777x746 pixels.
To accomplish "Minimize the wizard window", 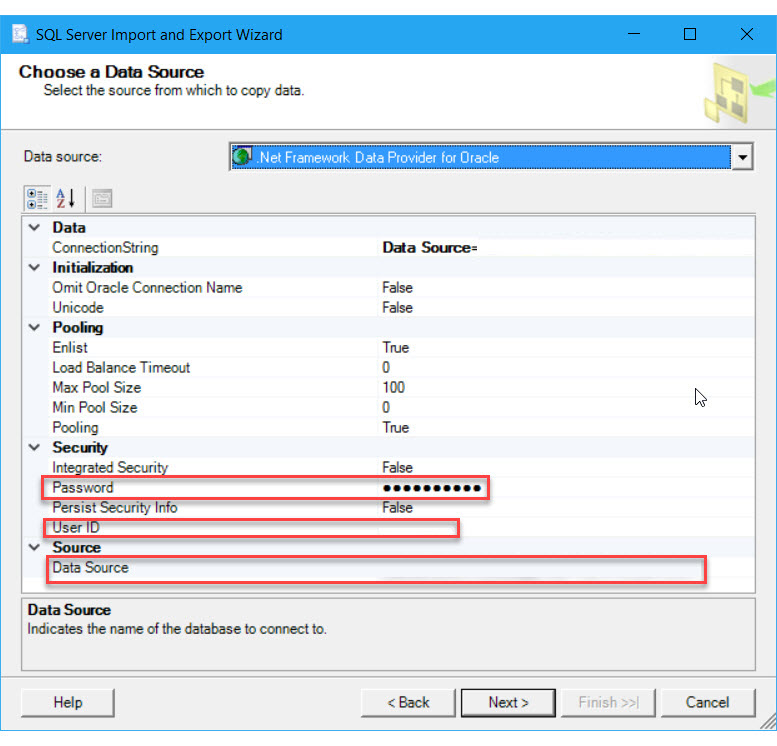I will tap(634, 34).
